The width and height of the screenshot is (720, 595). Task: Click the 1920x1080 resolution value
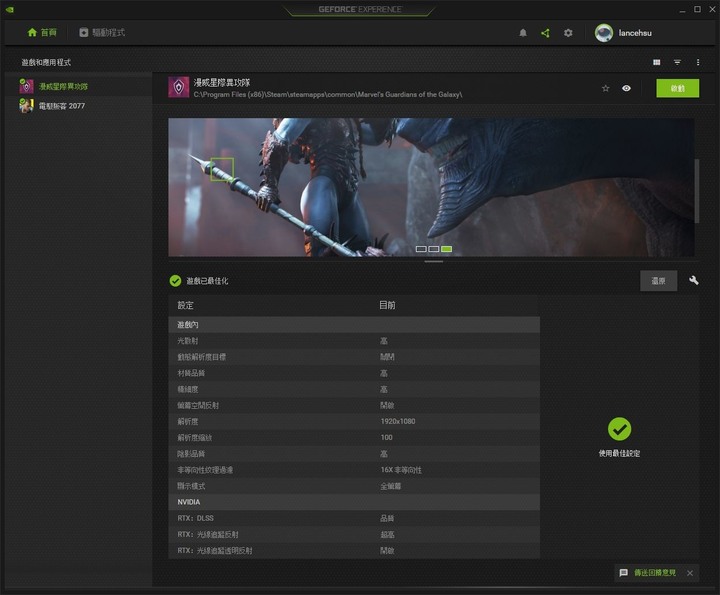point(398,421)
